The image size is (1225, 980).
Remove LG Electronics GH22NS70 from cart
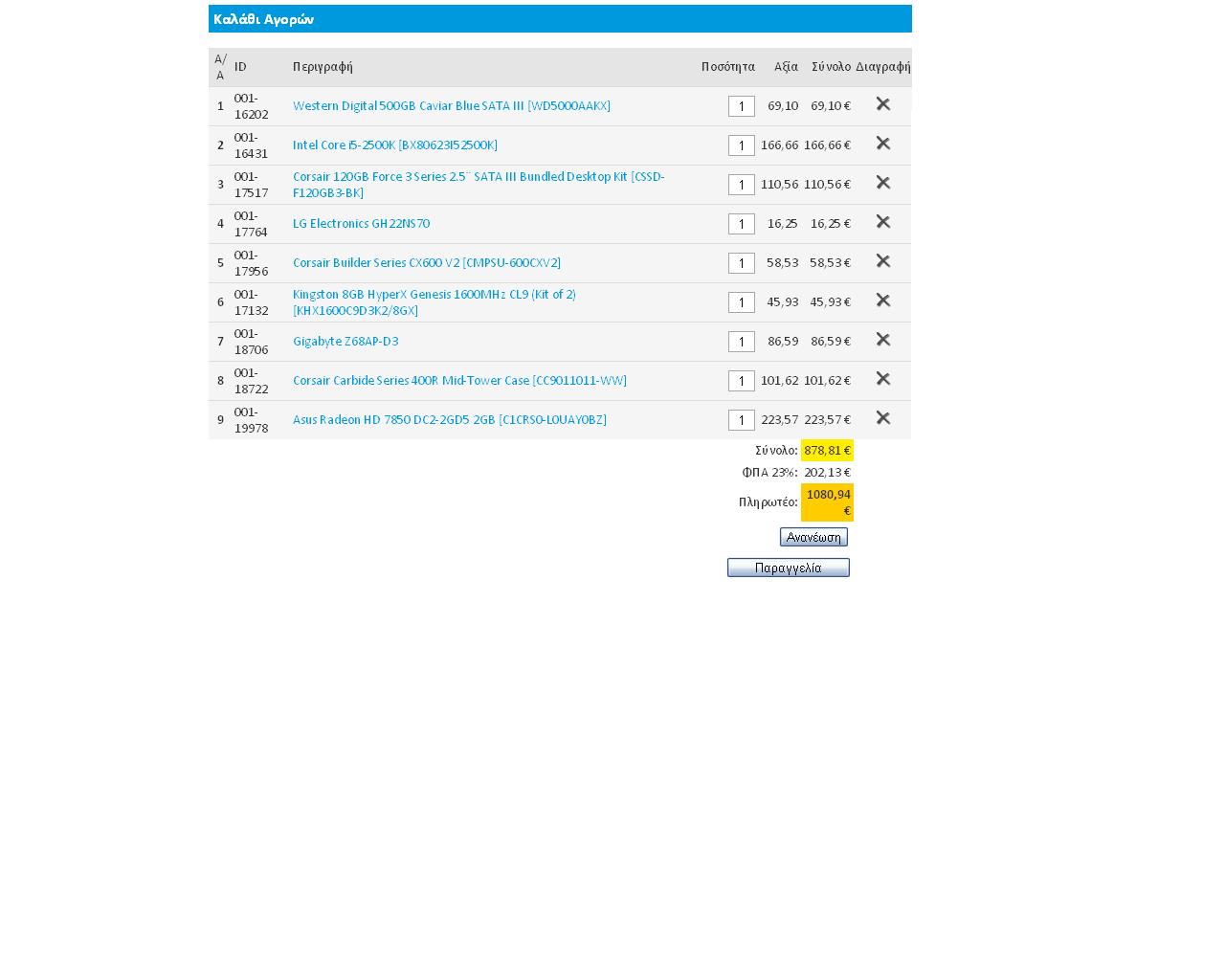883,222
